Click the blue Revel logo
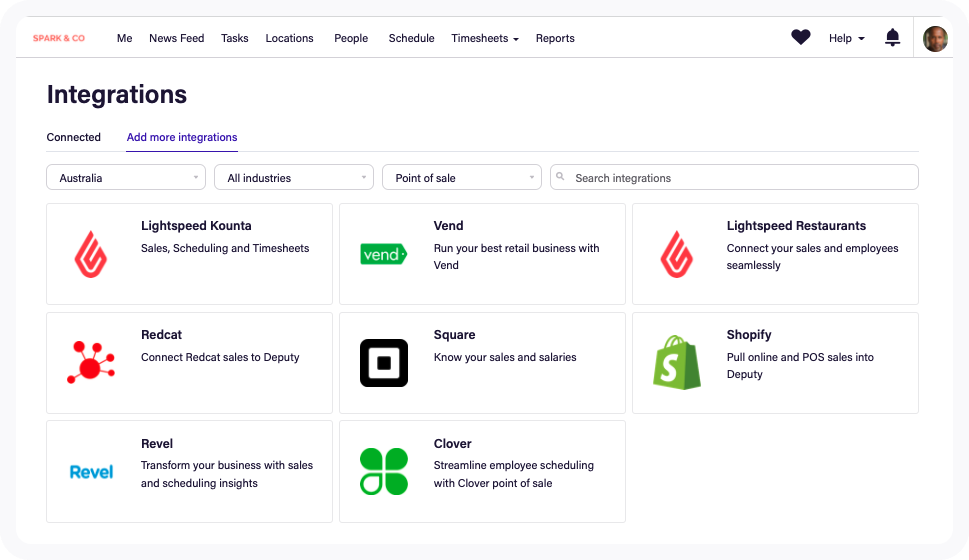Viewport: 969px width, 560px height. [x=91, y=472]
